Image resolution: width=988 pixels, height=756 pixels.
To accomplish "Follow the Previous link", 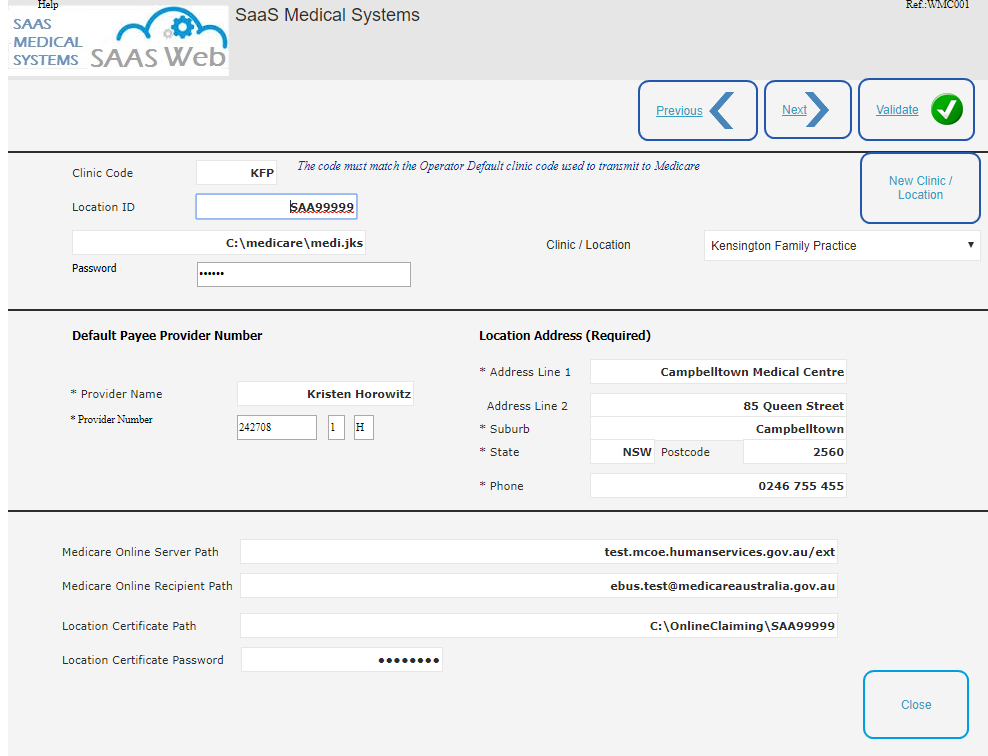I will (x=679, y=111).
